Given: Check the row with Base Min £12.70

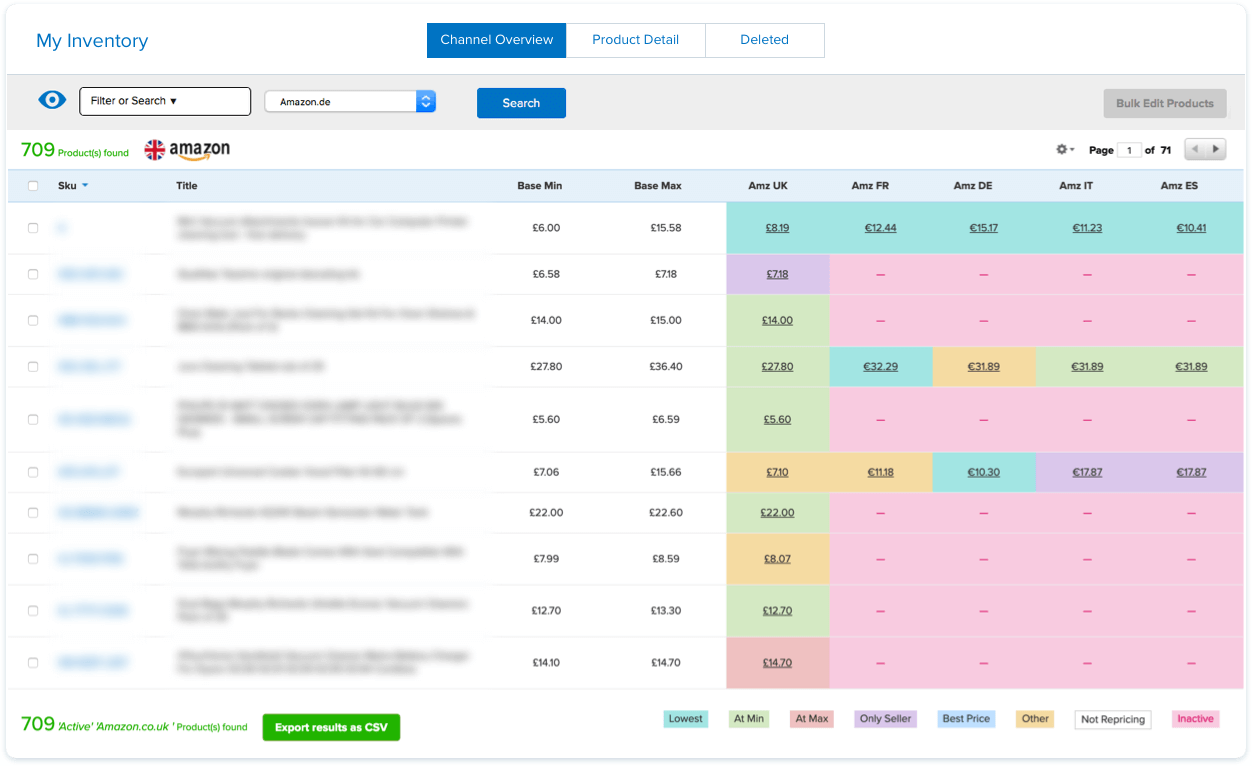Looking at the screenshot, I should 33,611.
